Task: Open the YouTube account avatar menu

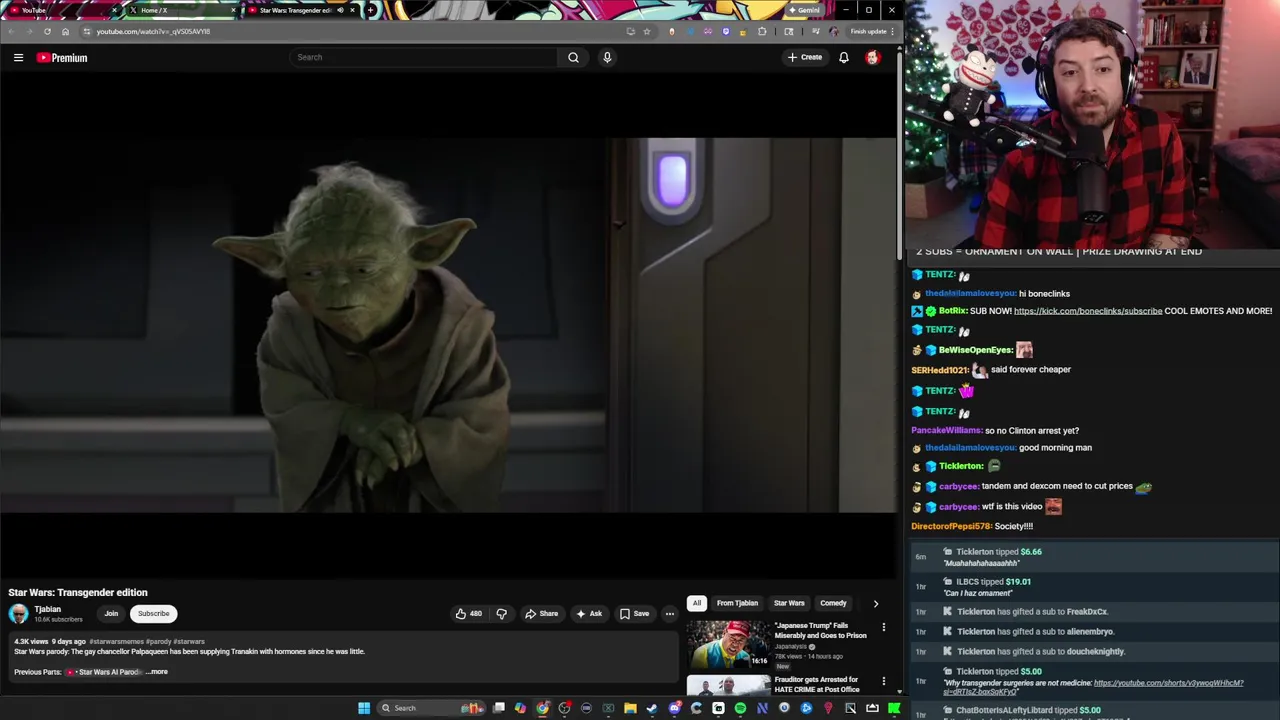Action: click(x=872, y=57)
